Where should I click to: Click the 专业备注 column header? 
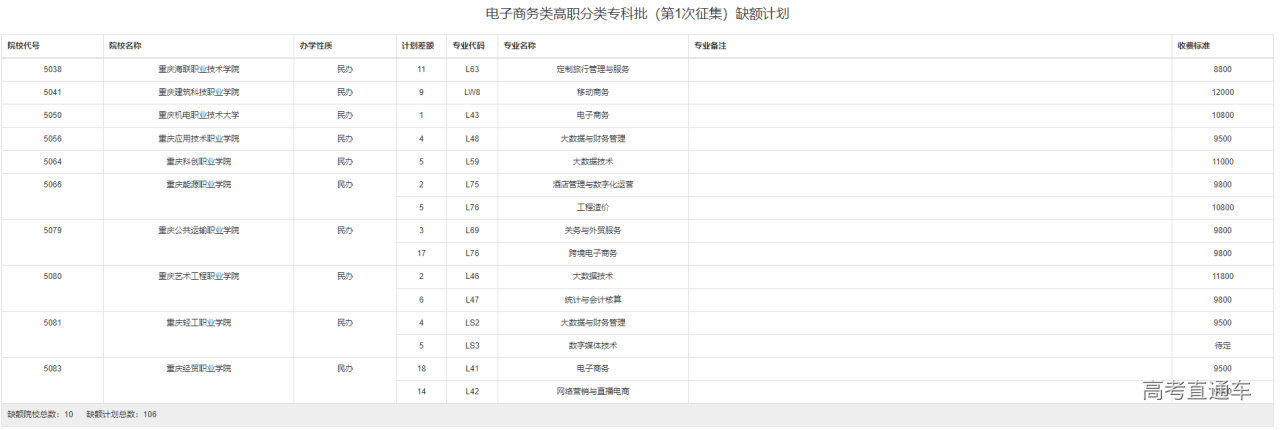(x=710, y=46)
